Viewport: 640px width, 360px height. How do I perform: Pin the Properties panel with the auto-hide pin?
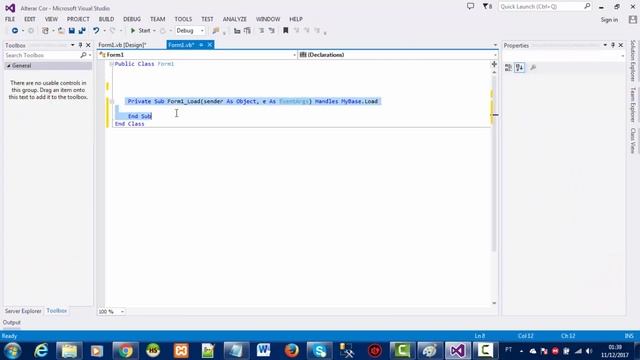click(x=613, y=45)
